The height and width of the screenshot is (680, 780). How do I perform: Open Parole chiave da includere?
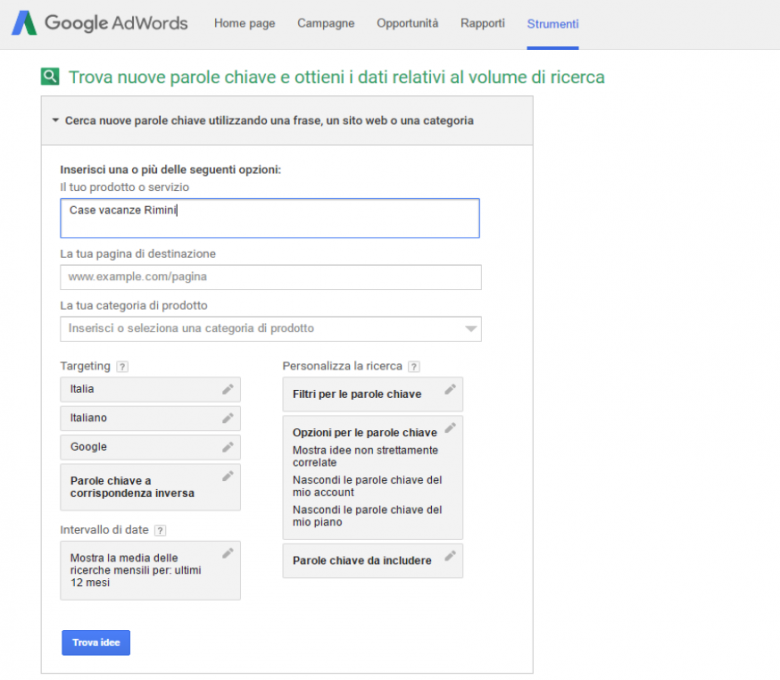373,561
